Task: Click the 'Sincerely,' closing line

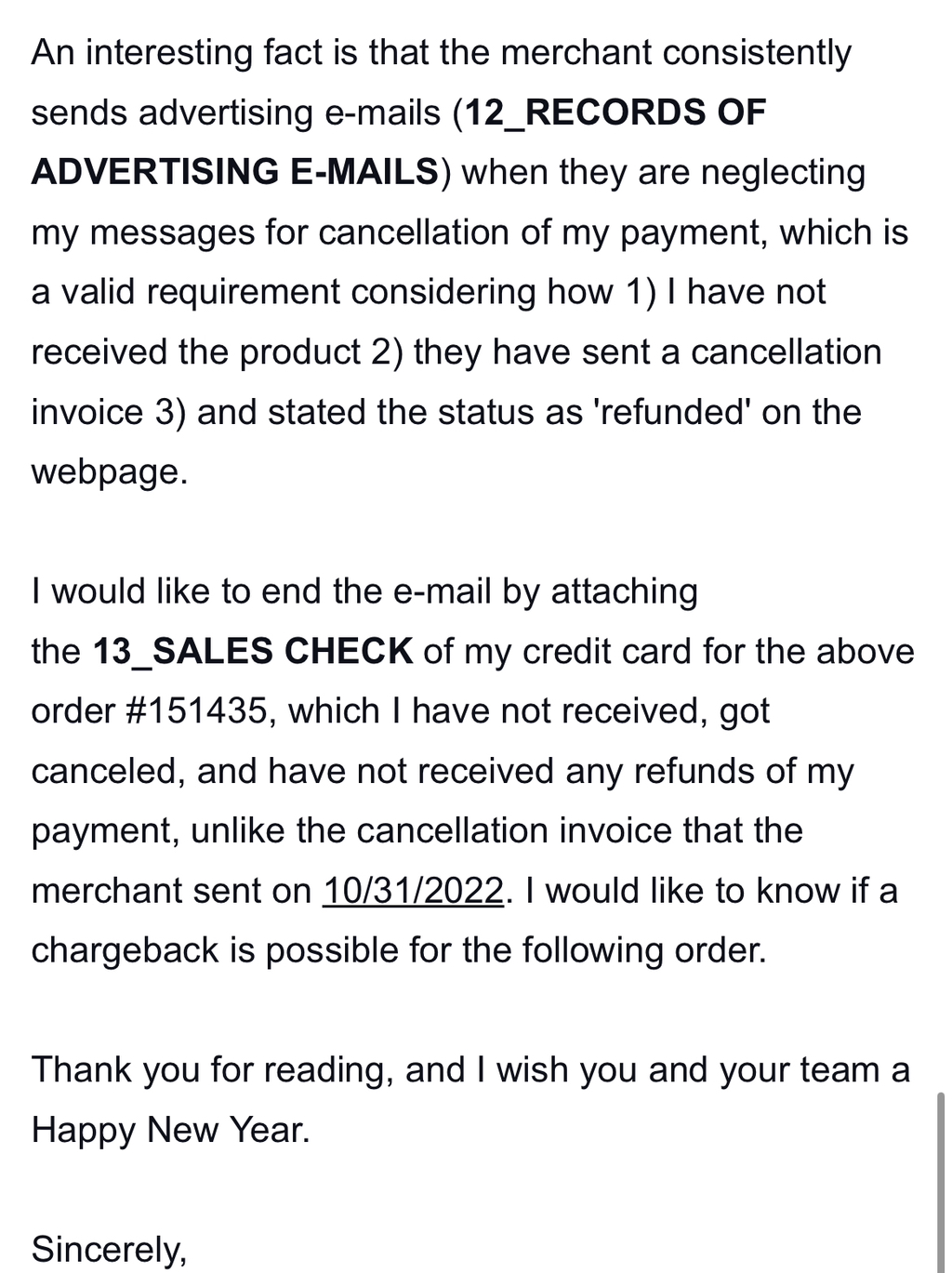Action: (109, 1249)
